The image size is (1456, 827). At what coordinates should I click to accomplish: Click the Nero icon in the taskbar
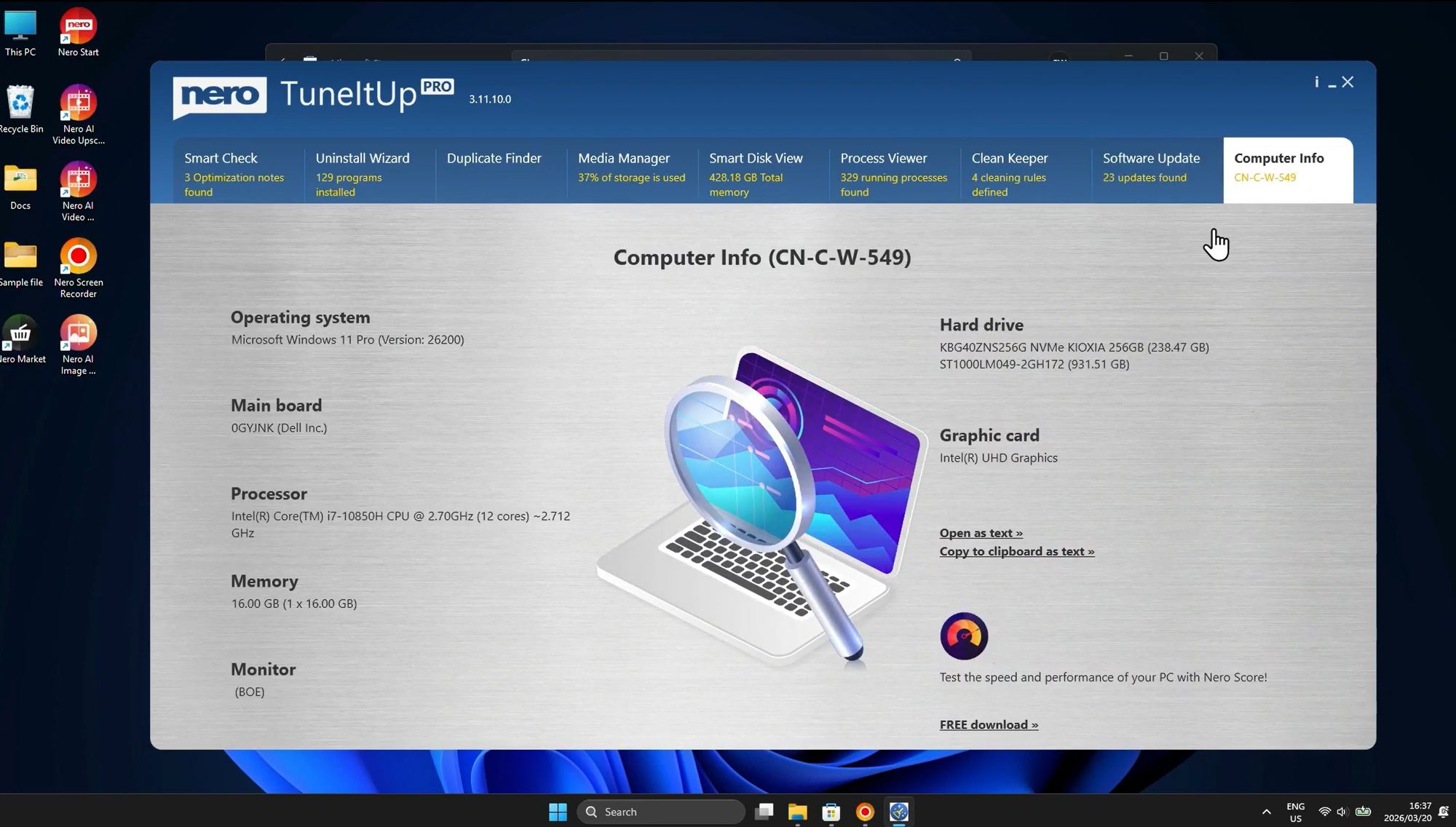coord(864,811)
